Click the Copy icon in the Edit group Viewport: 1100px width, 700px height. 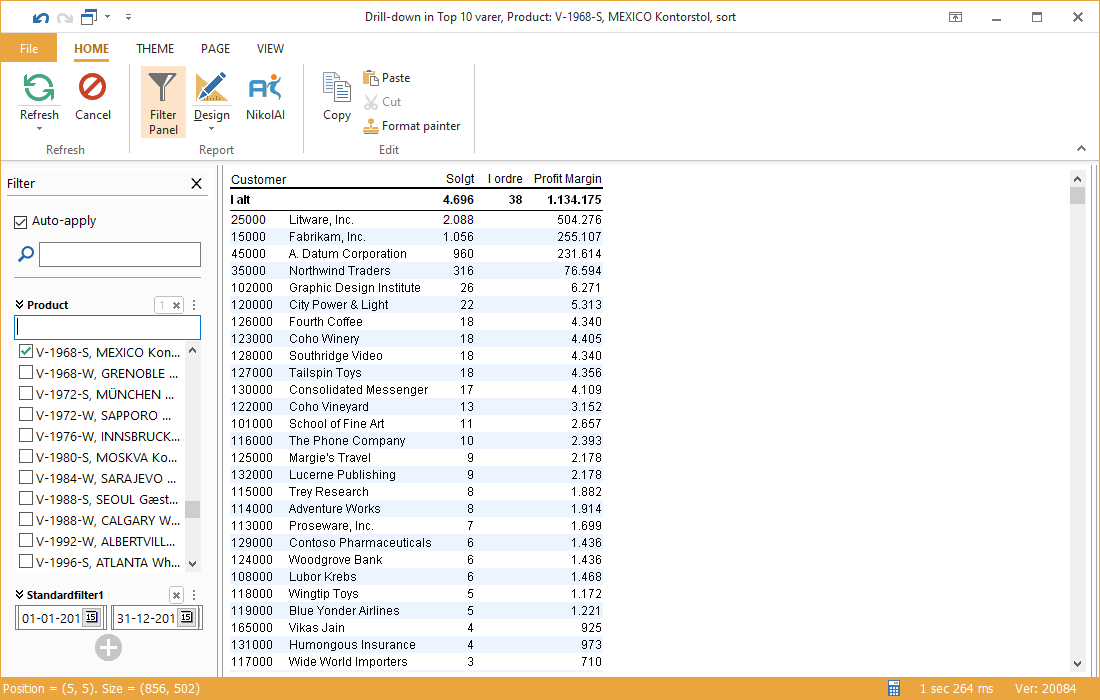[x=337, y=88]
